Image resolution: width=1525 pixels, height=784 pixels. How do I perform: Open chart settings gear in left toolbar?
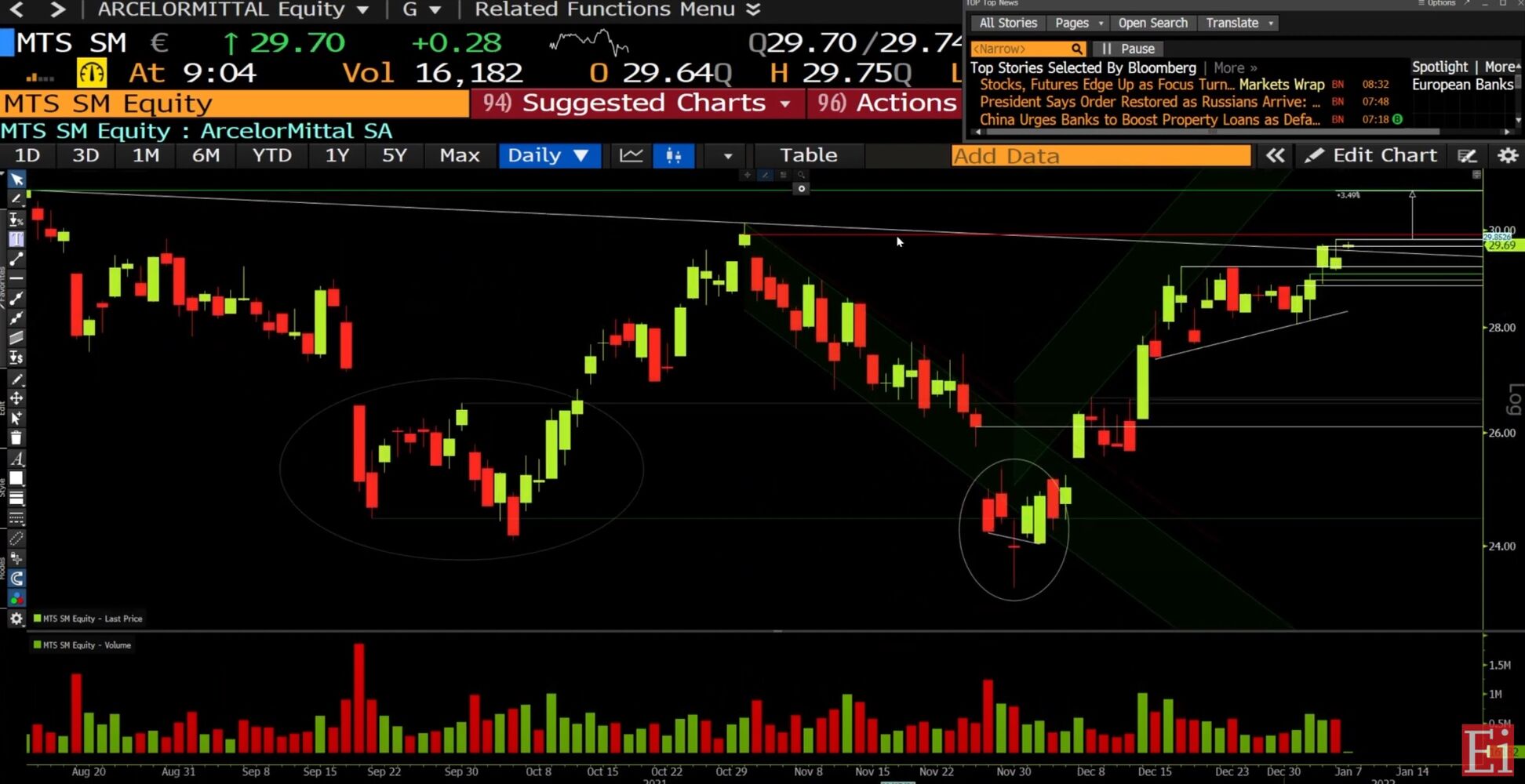(x=16, y=619)
